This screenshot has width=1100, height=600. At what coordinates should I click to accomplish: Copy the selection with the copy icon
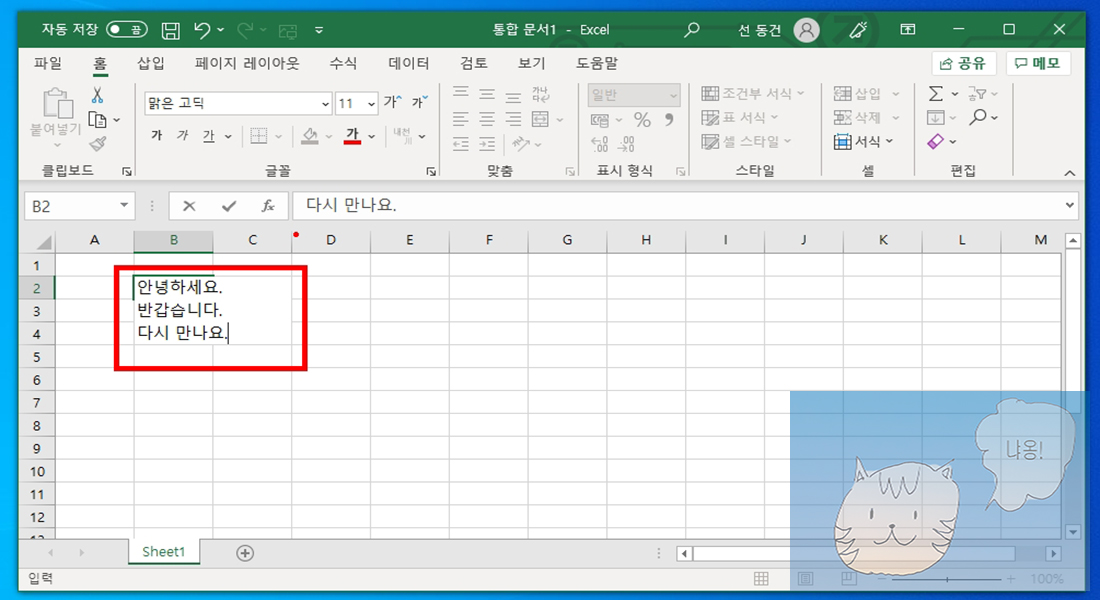tap(98, 119)
